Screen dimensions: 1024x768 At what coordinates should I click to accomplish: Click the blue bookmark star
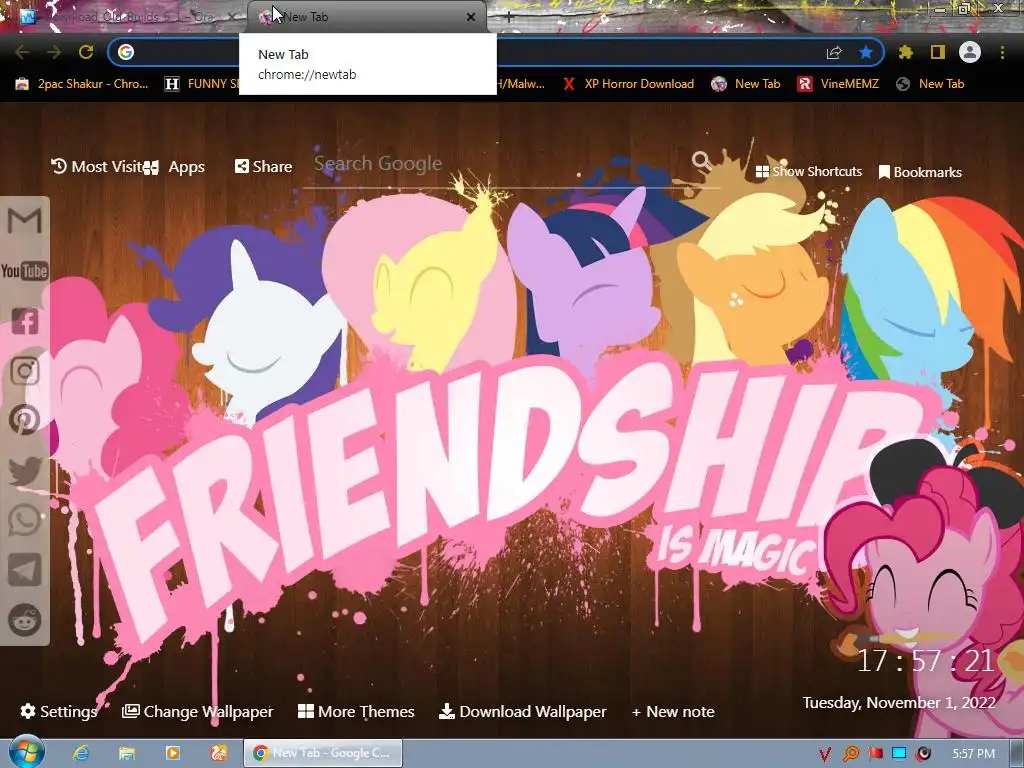(x=866, y=52)
